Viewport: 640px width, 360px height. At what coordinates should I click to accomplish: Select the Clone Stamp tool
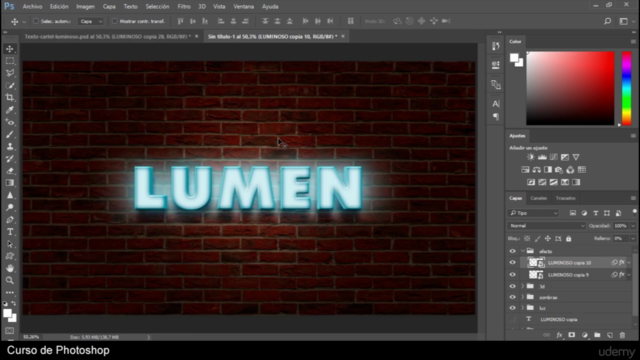[x=10, y=147]
